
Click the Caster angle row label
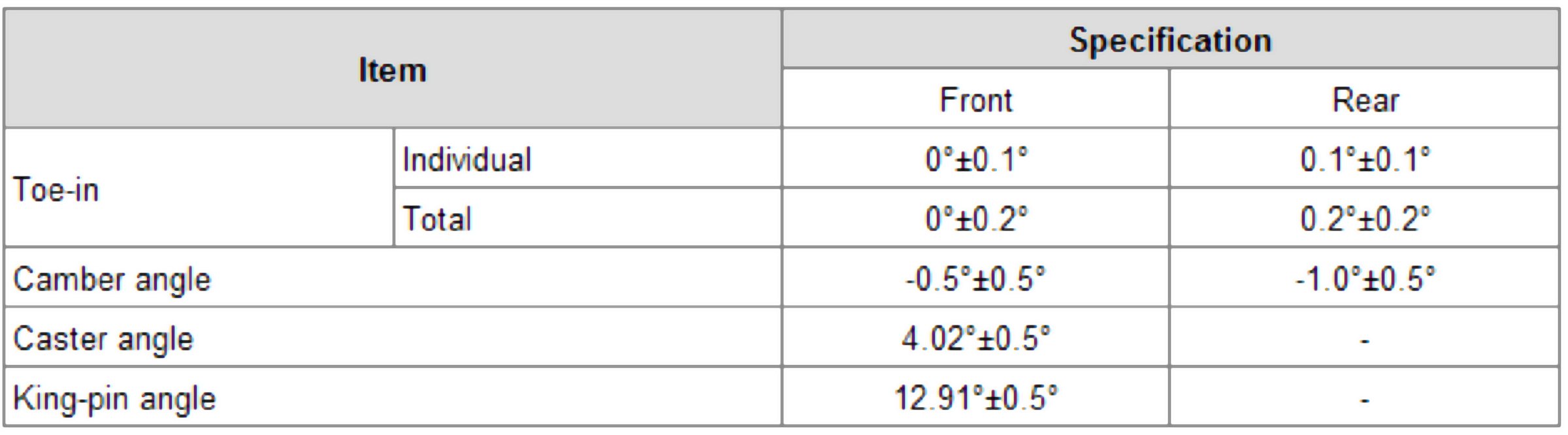point(103,339)
